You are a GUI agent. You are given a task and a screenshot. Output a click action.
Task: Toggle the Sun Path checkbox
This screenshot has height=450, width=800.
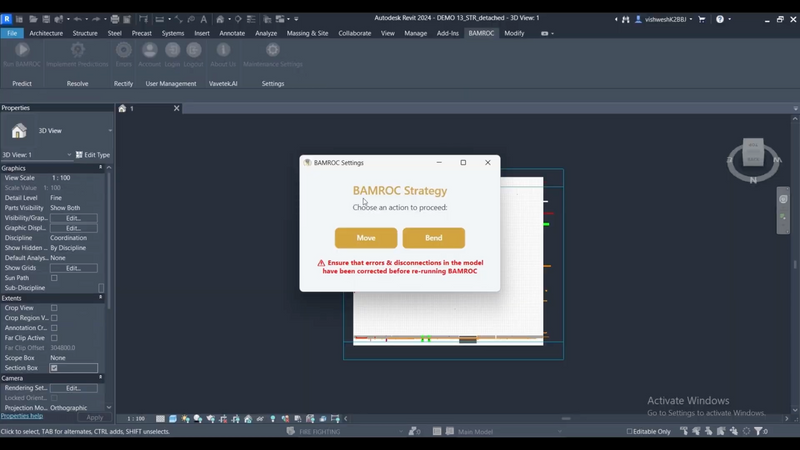54,278
